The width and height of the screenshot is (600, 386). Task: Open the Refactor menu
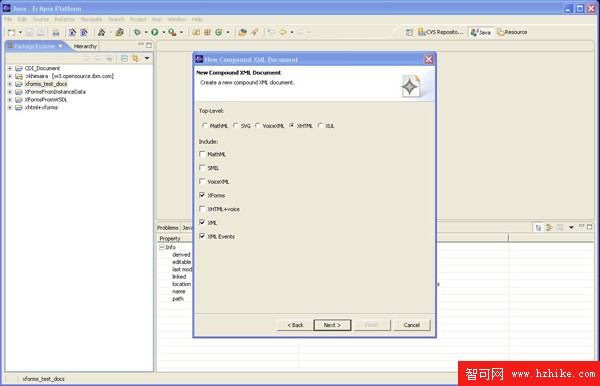point(64,19)
